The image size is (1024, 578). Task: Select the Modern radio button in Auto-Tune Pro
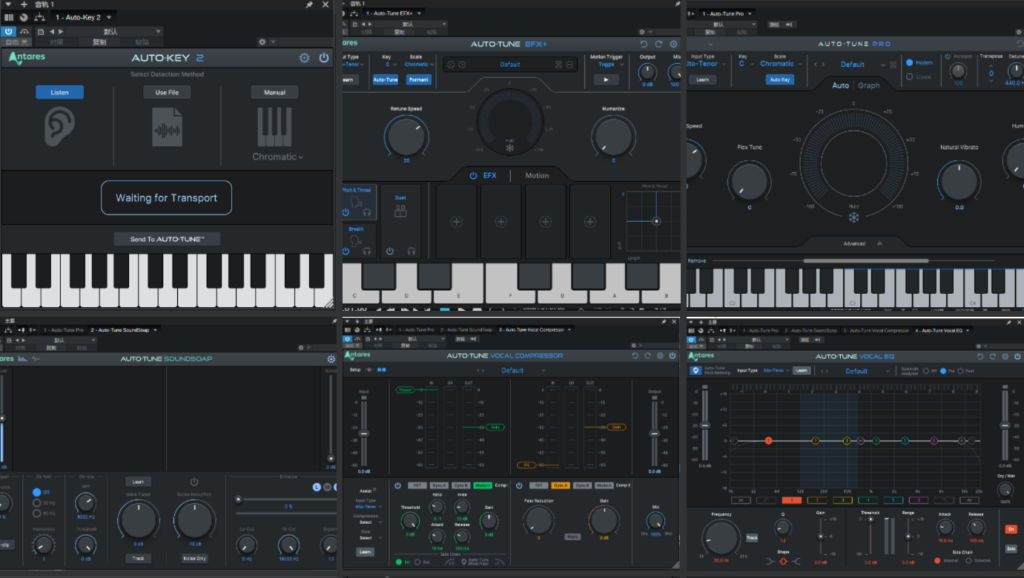(x=910, y=63)
